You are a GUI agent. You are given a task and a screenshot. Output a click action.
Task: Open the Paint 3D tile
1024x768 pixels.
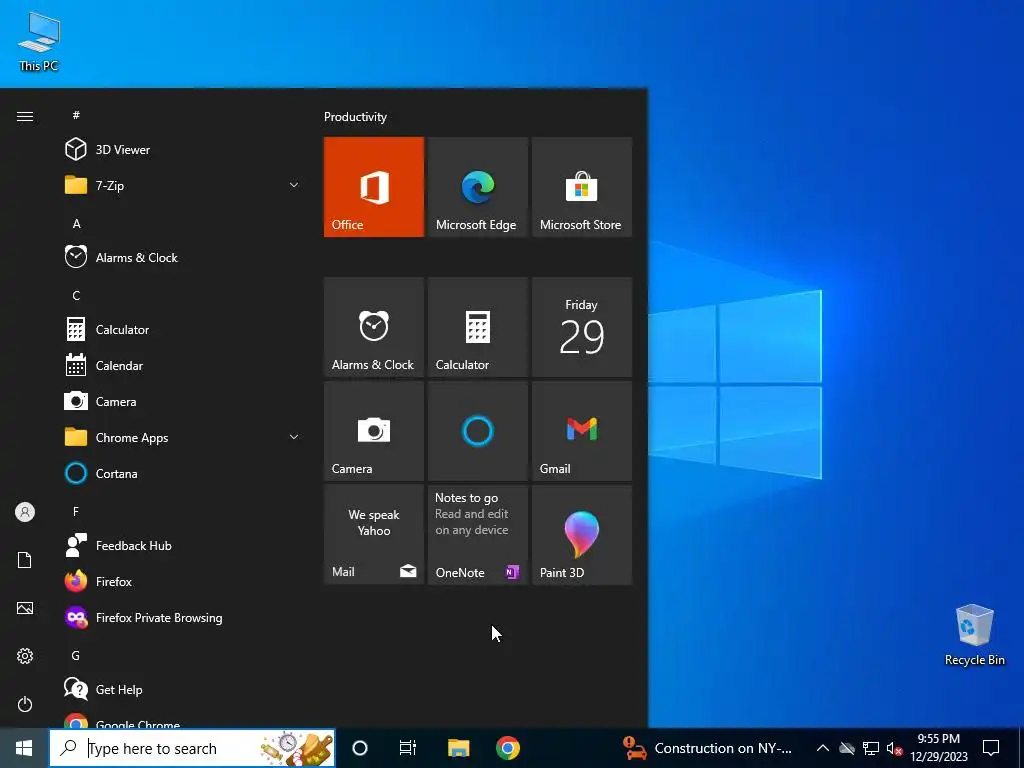pos(582,535)
